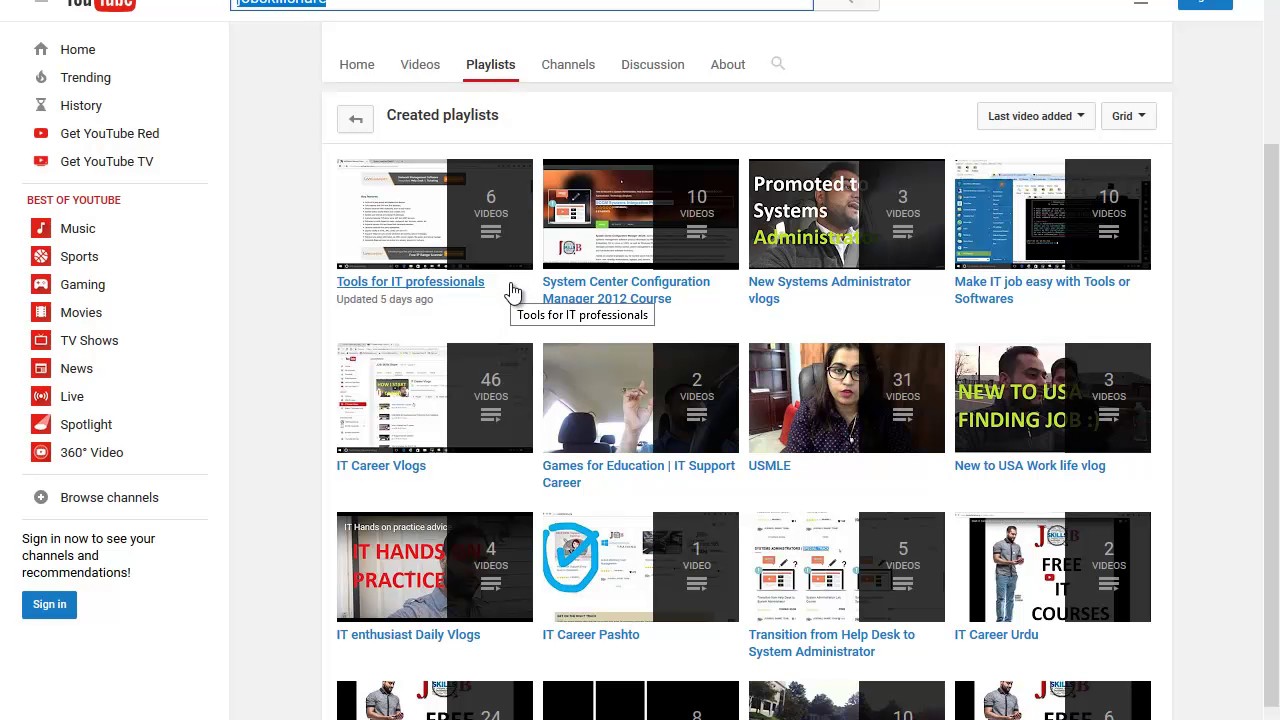Select the Playlists tab
The image size is (1280, 720).
tap(490, 64)
